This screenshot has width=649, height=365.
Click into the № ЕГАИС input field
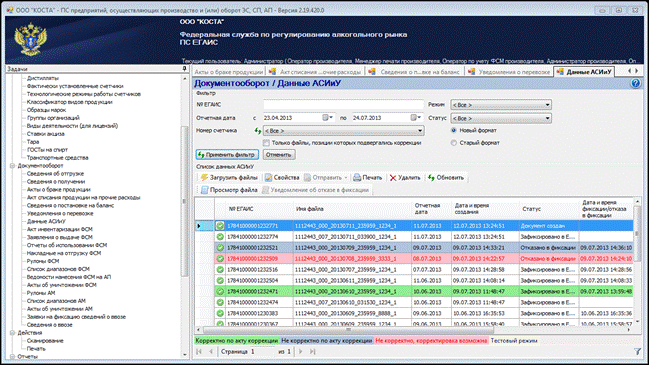point(344,105)
